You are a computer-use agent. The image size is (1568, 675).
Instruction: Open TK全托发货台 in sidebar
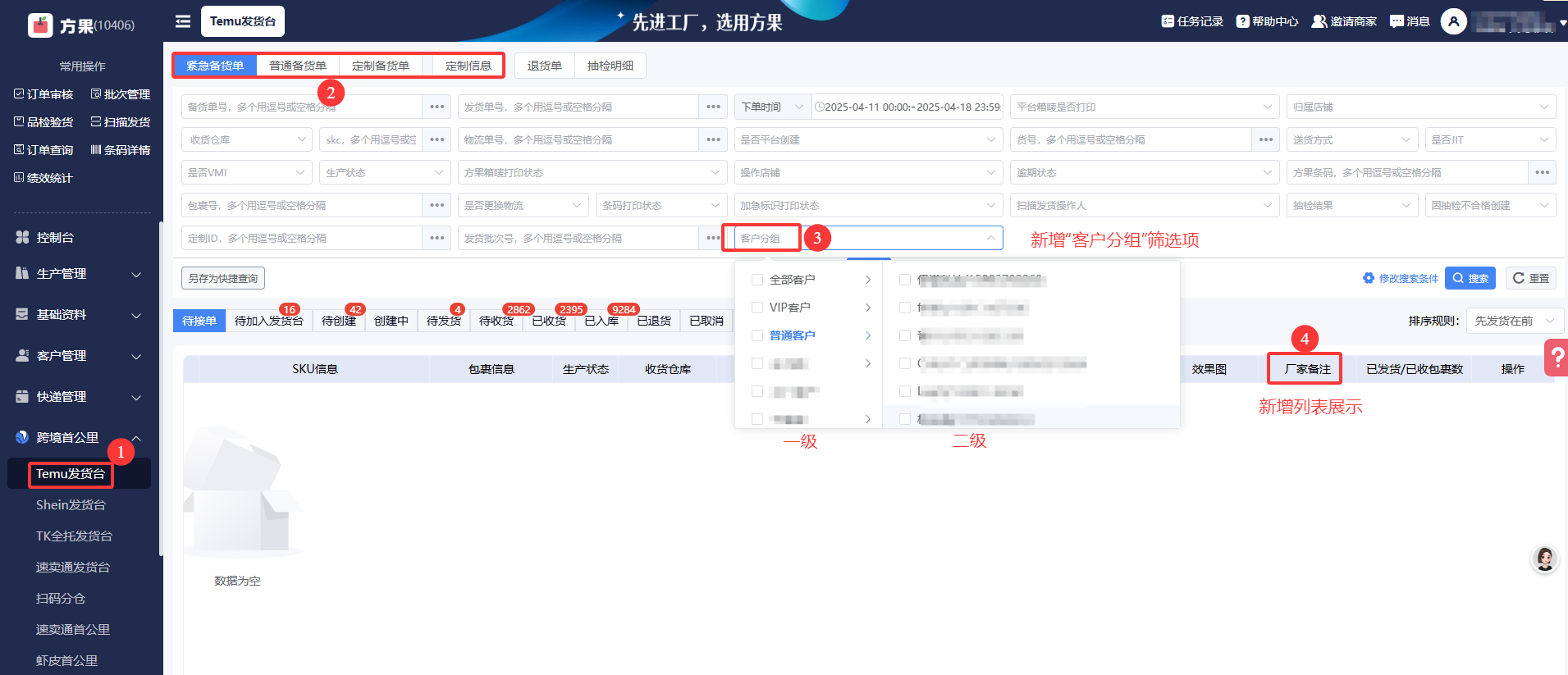(x=74, y=536)
